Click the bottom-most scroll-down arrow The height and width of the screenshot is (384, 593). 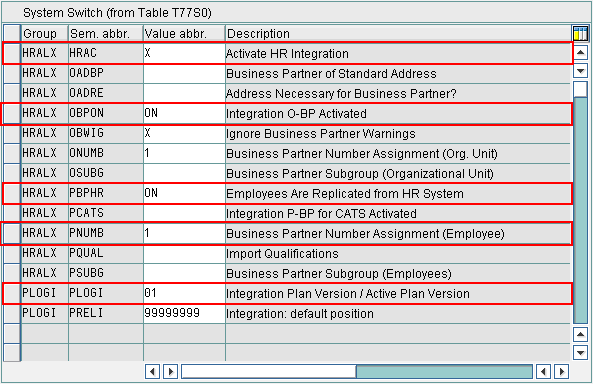click(581, 353)
